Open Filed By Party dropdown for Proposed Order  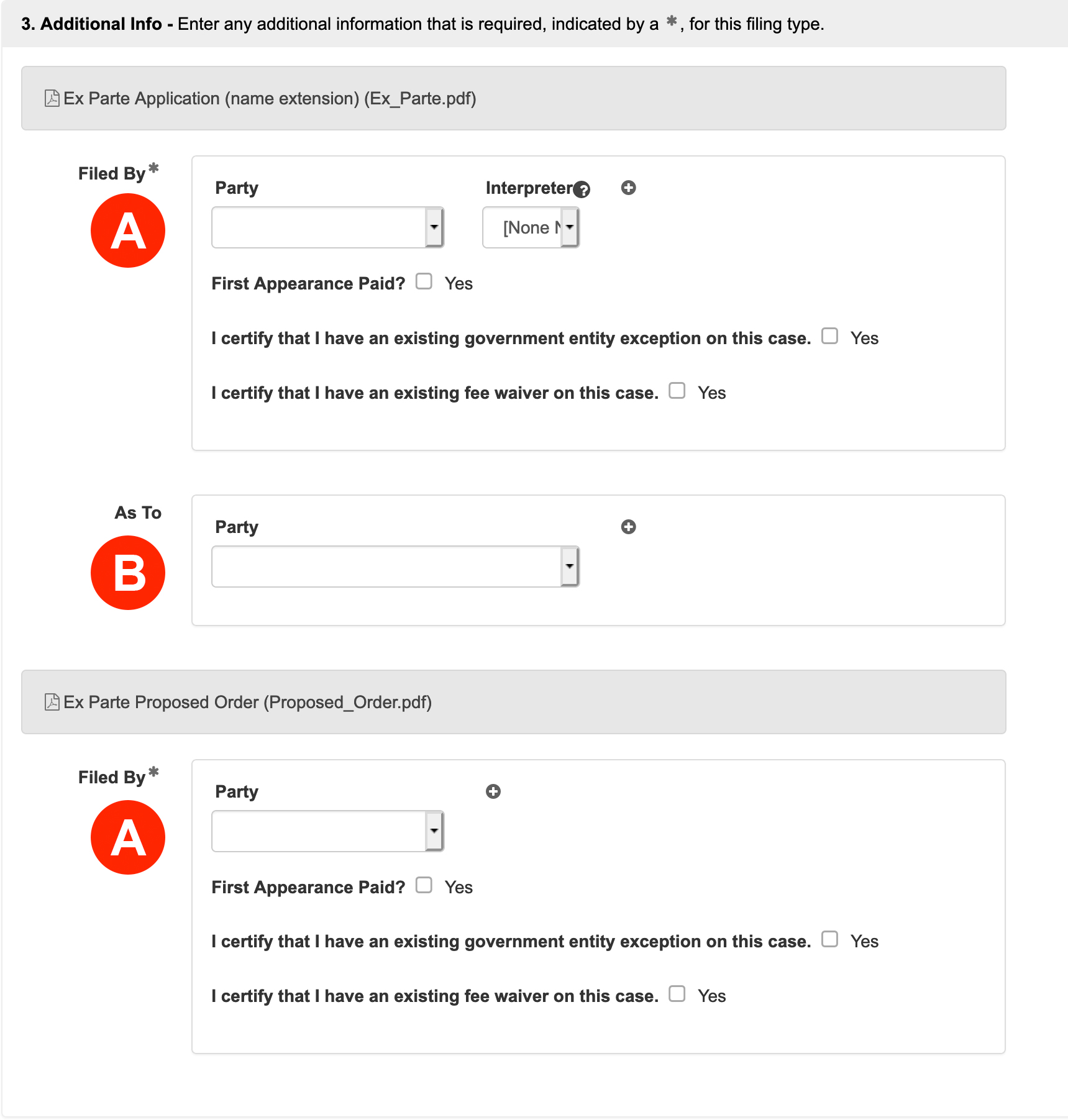click(328, 831)
